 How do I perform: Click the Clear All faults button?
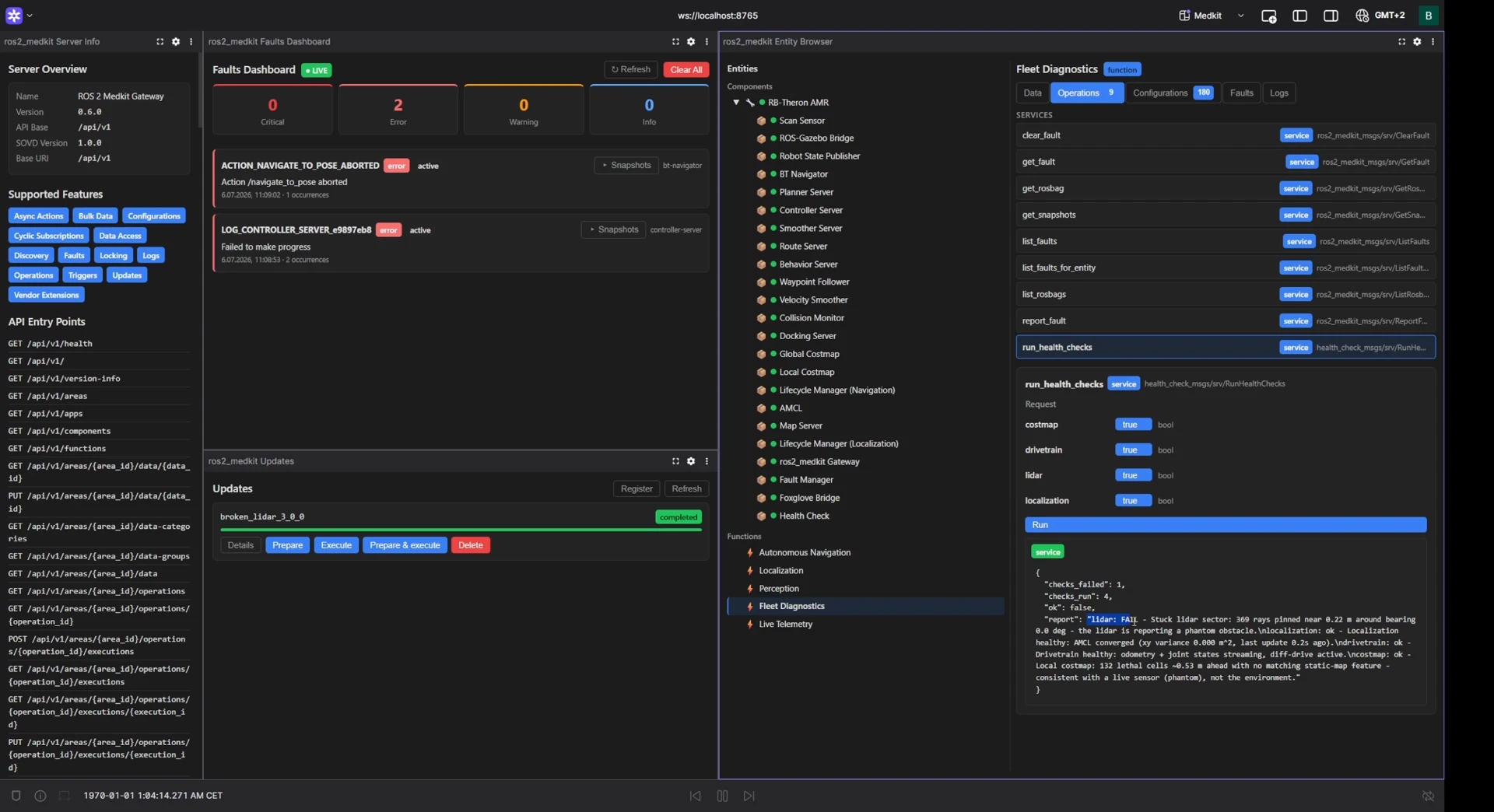686,70
